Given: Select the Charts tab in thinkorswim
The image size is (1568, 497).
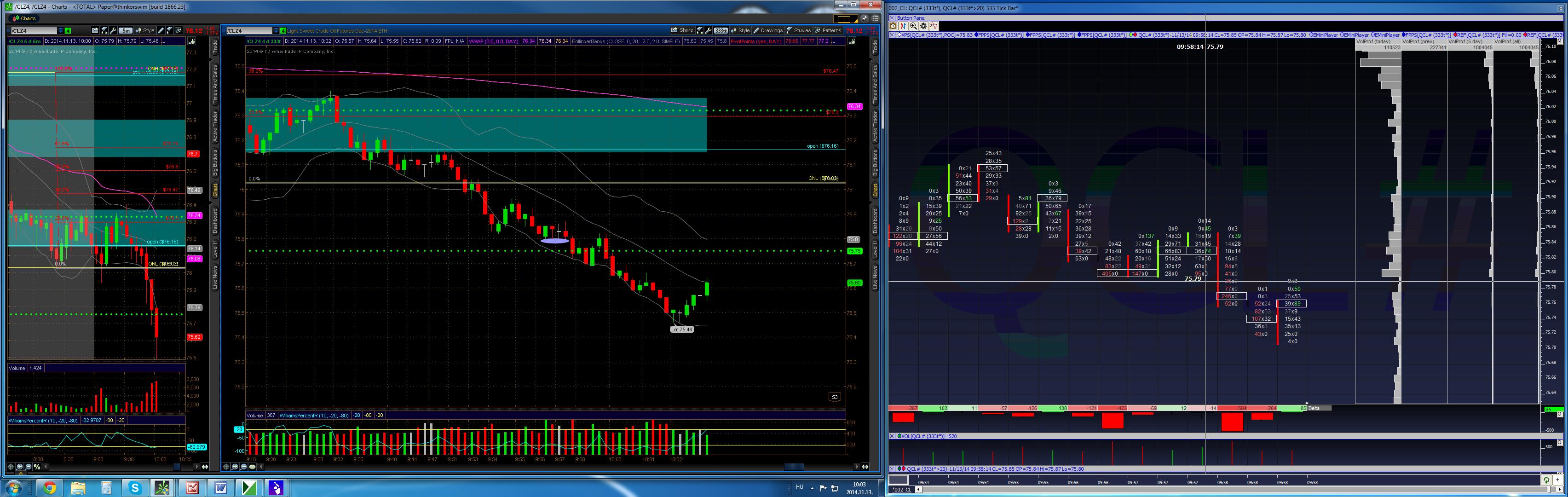Looking at the screenshot, I should pos(25,18).
